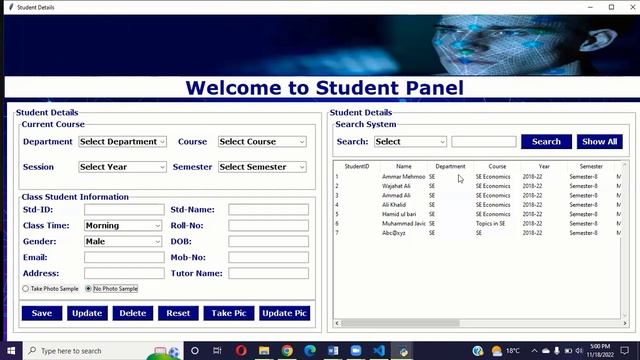This screenshot has width=640, height=360.
Task: Open Task View in the taskbar
Action: point(217,351)
